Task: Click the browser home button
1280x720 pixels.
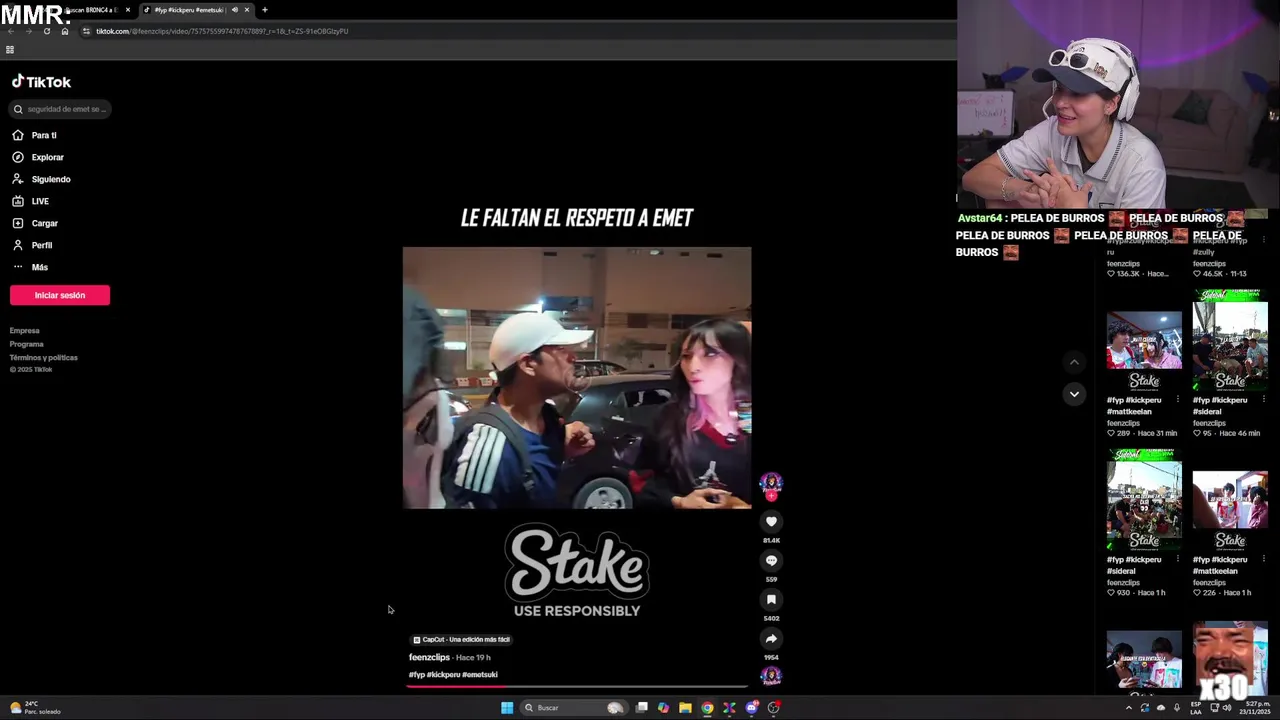Action: [65, 31]
